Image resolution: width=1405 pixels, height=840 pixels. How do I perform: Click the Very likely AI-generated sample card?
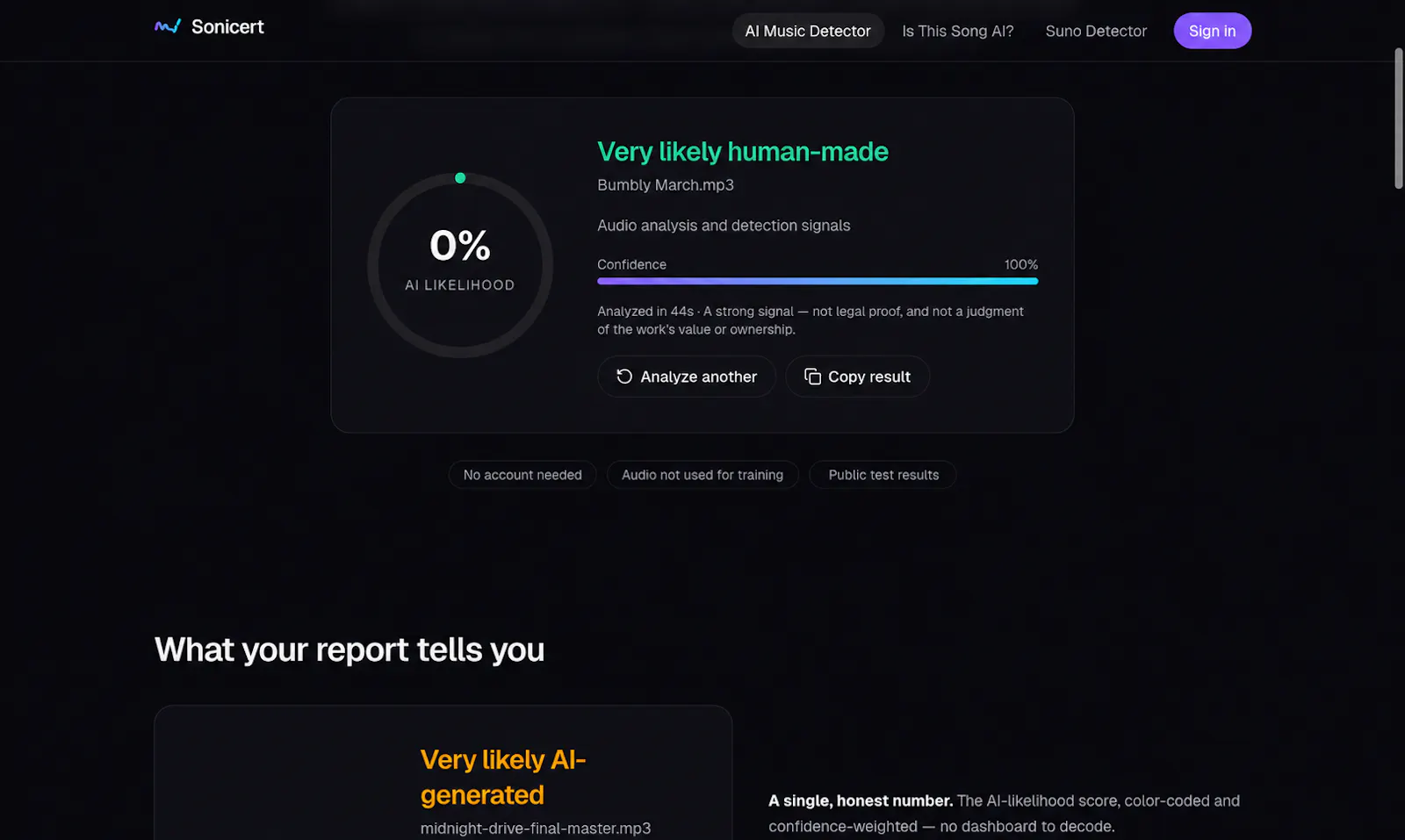443,772
